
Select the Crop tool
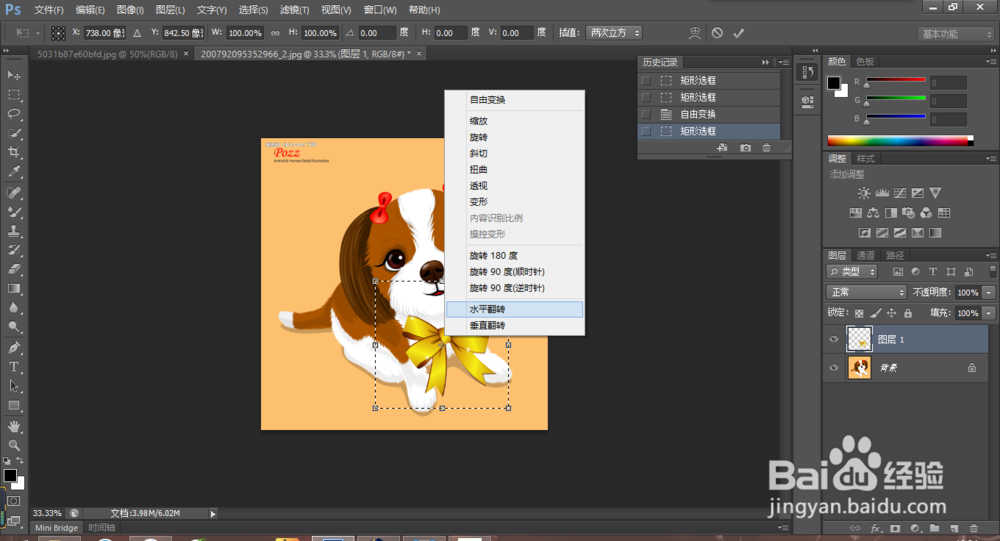[x=13, y=152]
